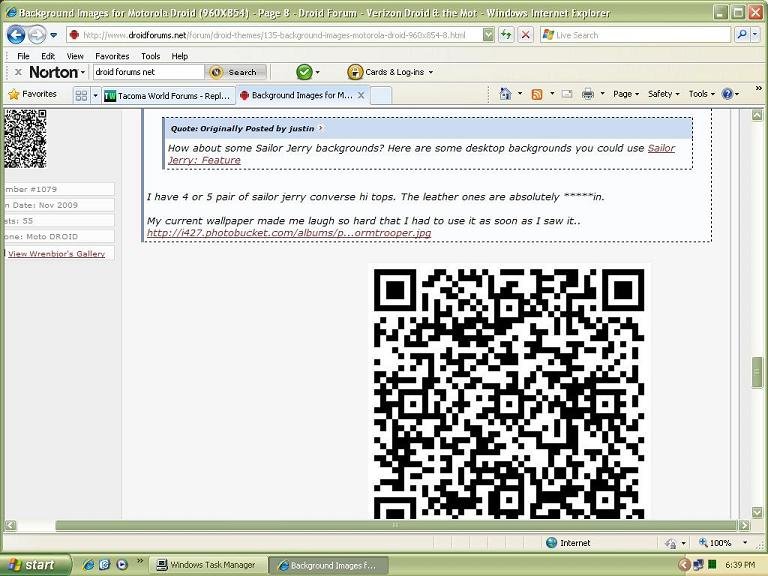The height and width of the screenshot is (576, 768).
Task: Click the Windows Media Player Quick Launch icon
Action: coord(121,565)
